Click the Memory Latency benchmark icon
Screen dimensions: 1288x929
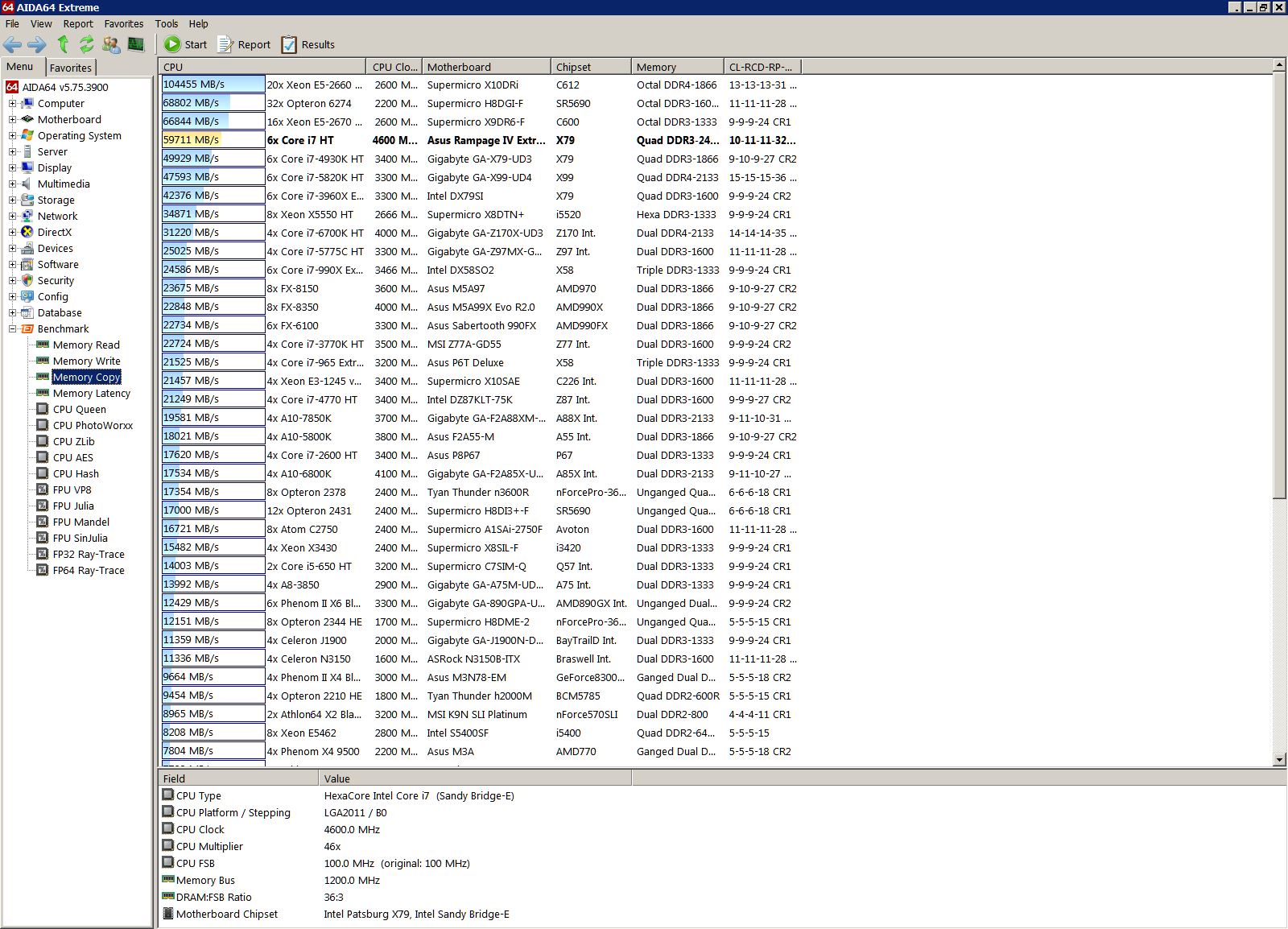pos(43,393)
